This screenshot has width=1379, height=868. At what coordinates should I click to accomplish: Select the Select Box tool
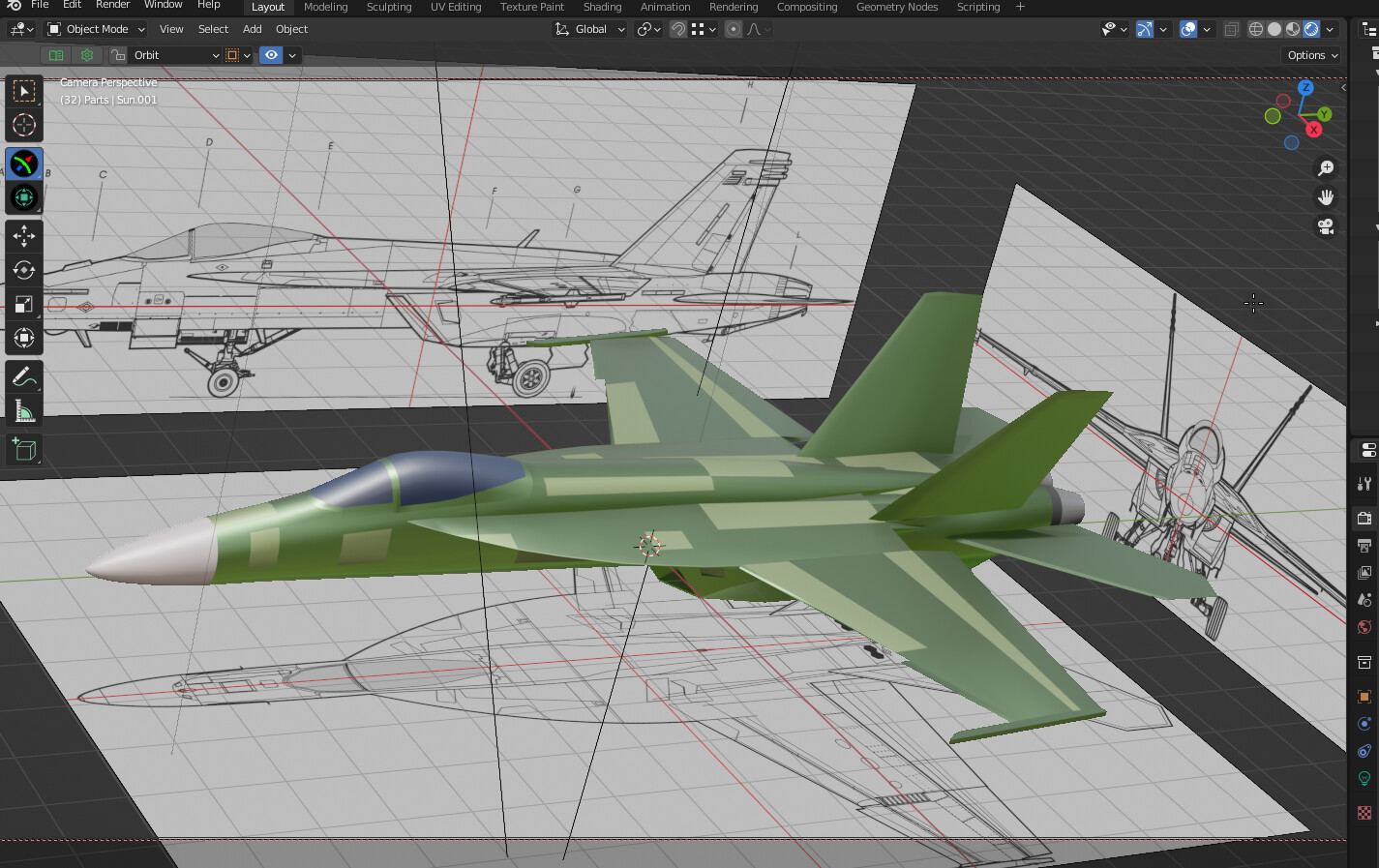tap(24, 91)
